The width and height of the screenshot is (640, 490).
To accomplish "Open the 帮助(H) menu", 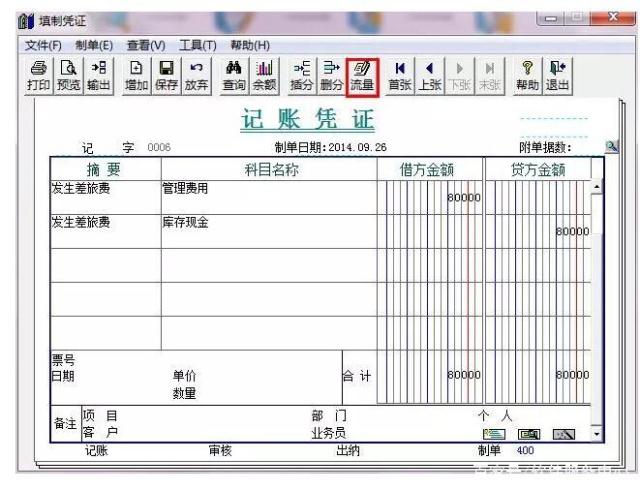I will tap(250, 45).
